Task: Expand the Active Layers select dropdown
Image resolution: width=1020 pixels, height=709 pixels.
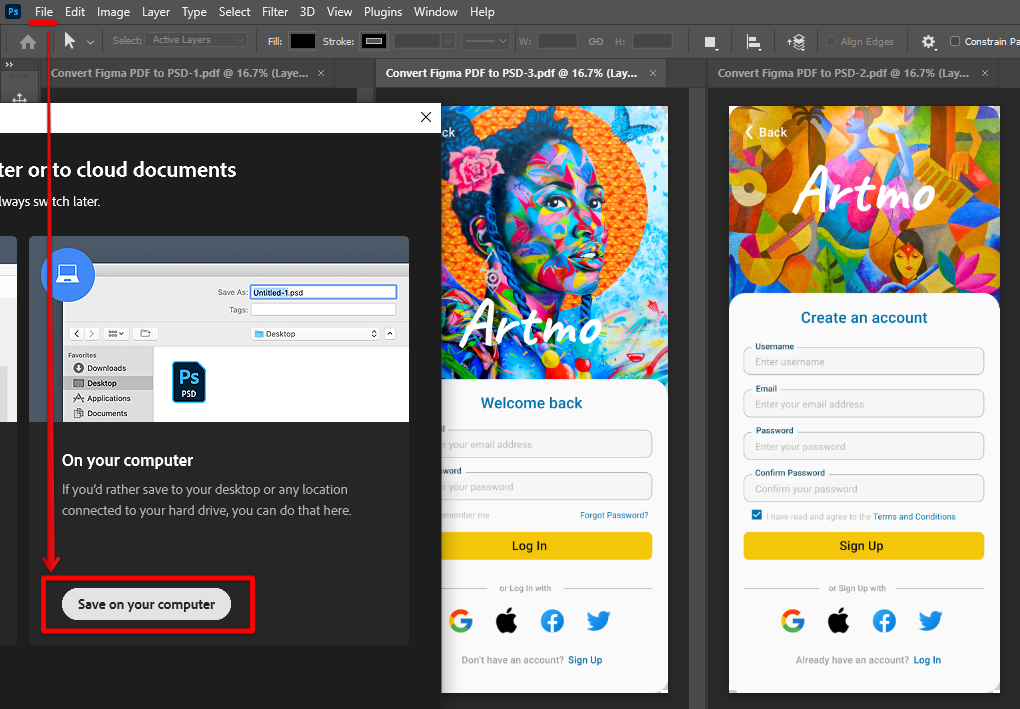Action: tap(198, 41)
